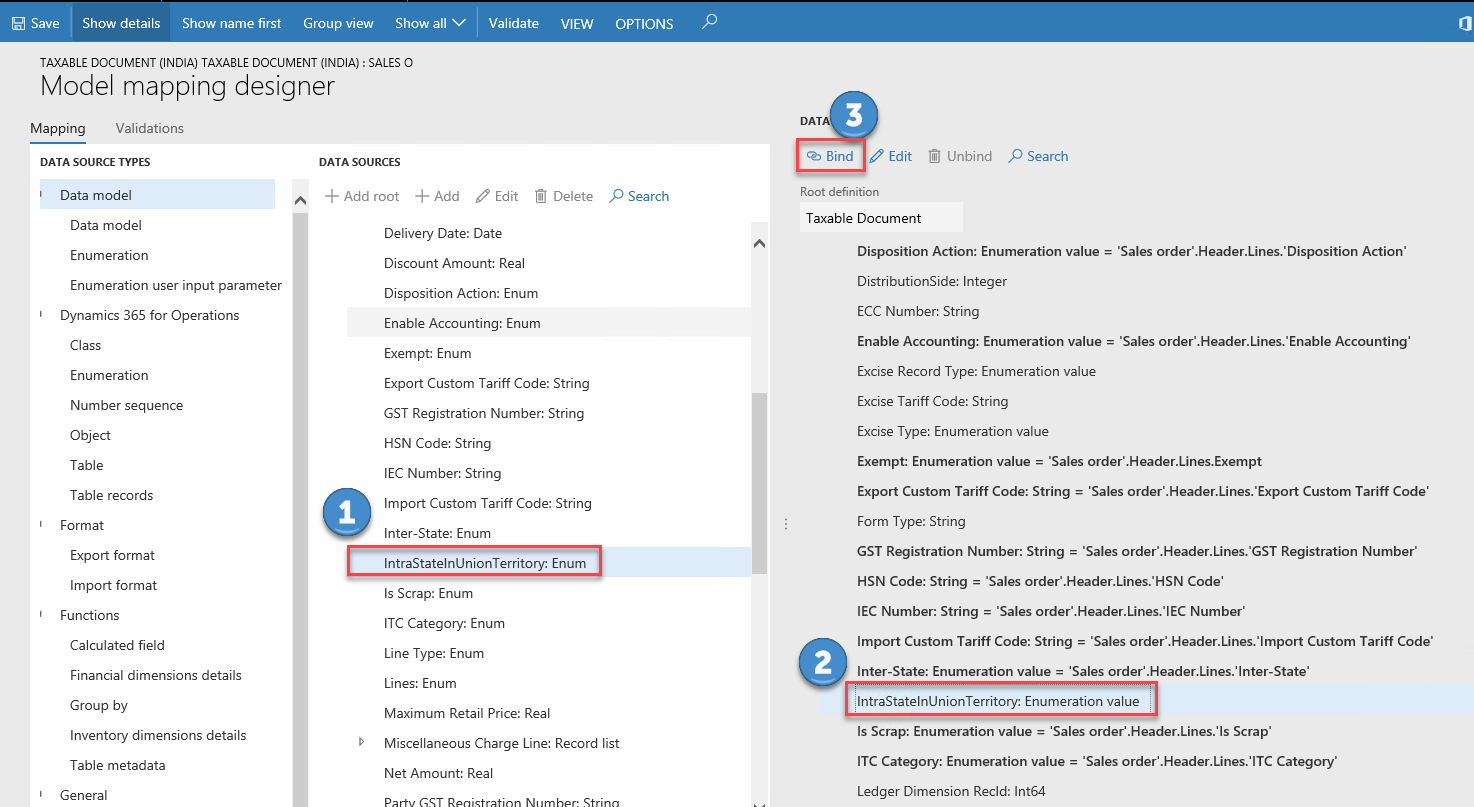Image resolution: width=1474 pixels, height=807 pixels.
Task: Select DistributionSide: Integer model field
Action: click(x=932, y=281)
